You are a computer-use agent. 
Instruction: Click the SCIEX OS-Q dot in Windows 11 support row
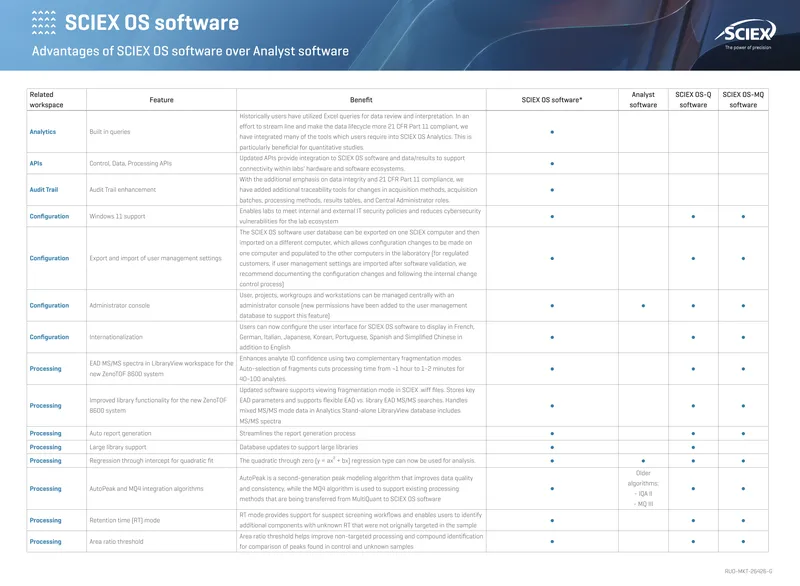coord(693,217)
